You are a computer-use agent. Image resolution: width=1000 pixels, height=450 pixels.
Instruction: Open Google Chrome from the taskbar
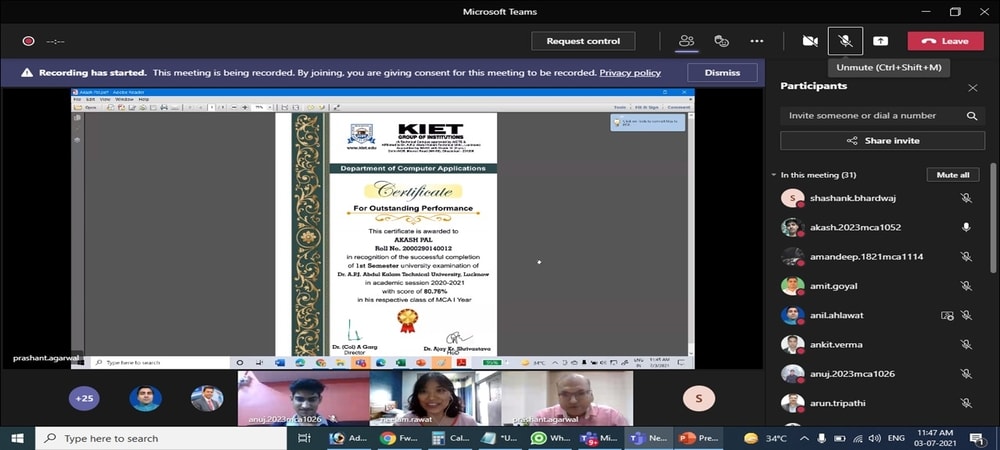[x=380, y=438]
